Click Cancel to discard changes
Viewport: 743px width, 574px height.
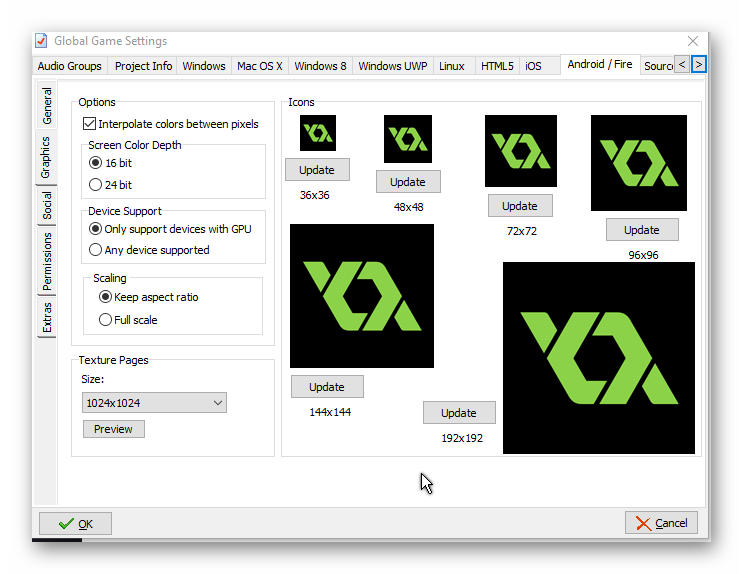click(661, 523)
